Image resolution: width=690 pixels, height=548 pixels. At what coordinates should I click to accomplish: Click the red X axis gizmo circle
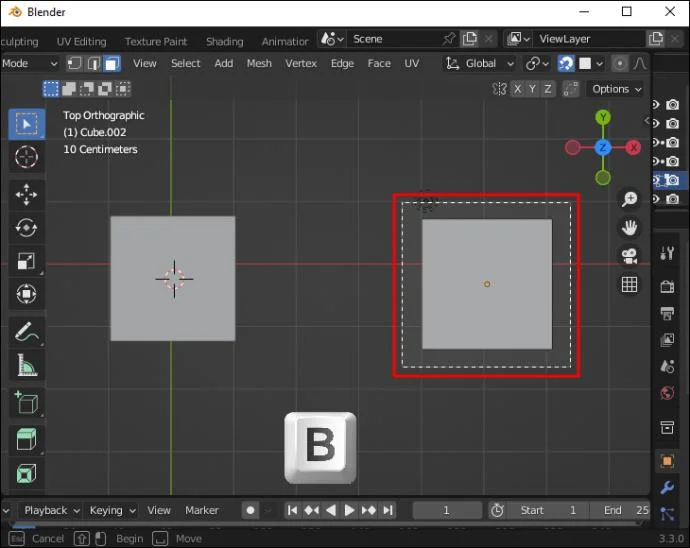pyautogui.click(x=633, y=148)
